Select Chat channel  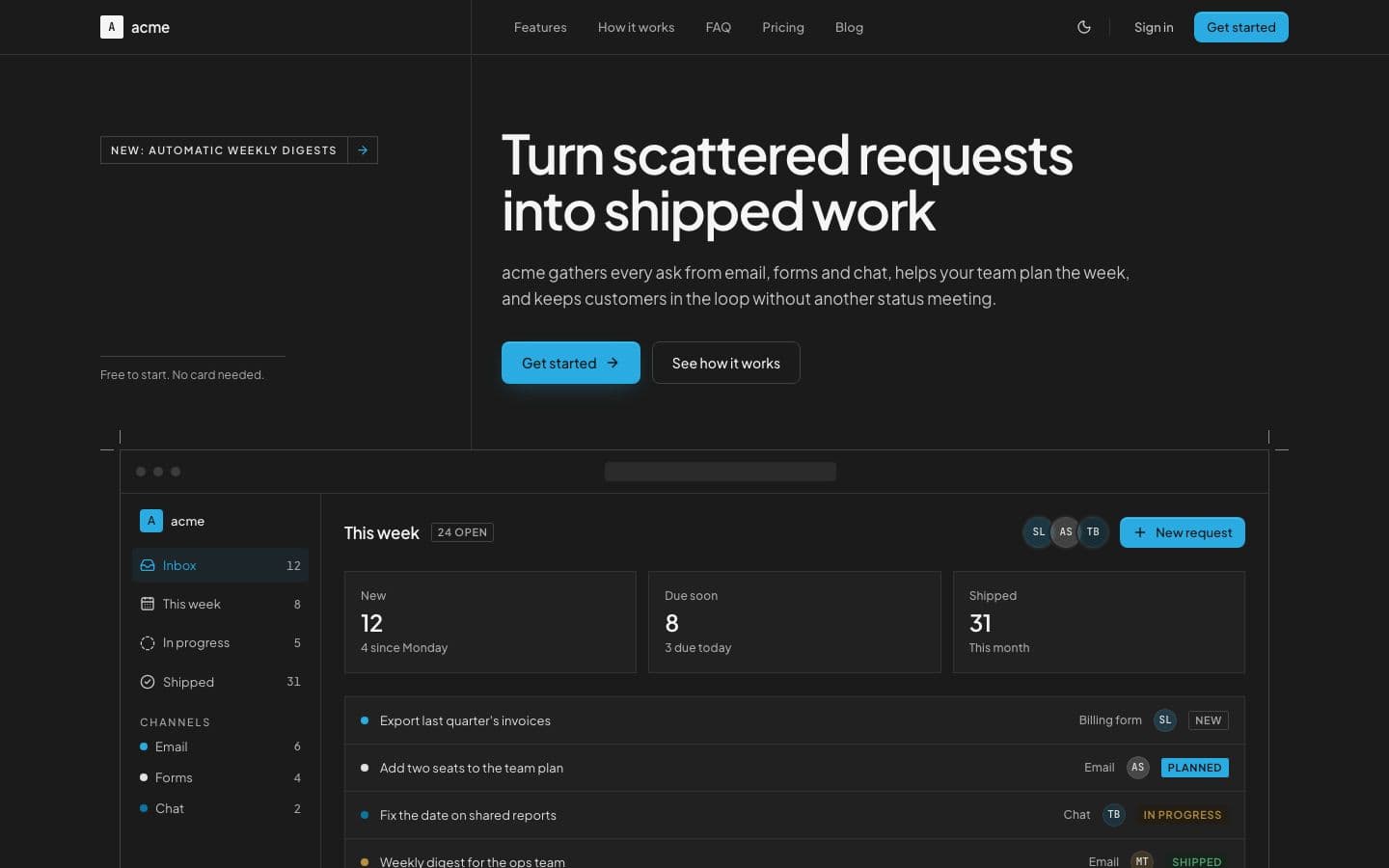click(220, 808)
